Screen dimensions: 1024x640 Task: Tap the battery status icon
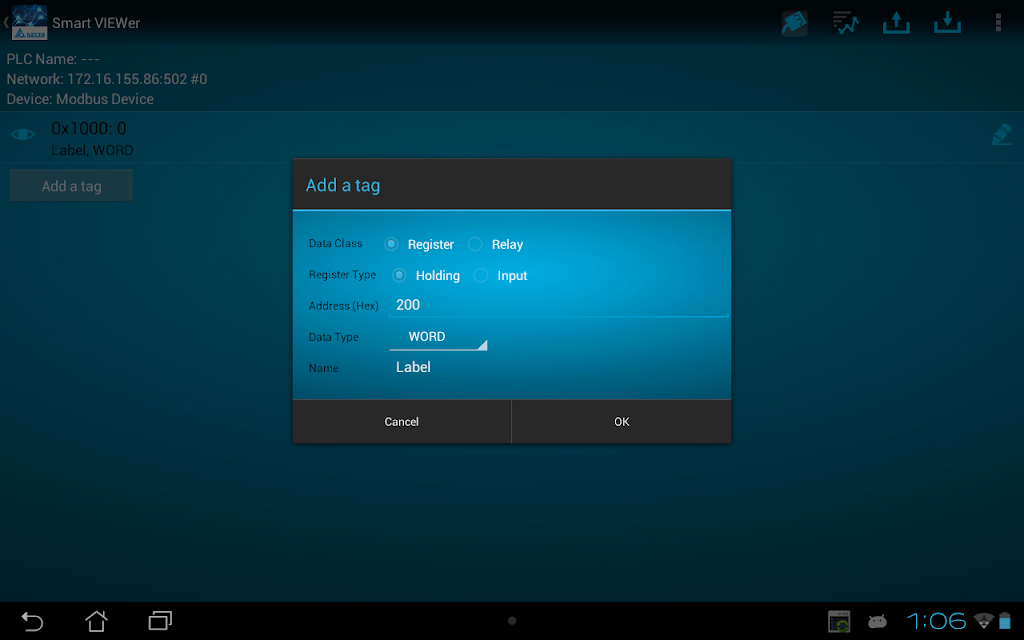pyautogui.click(x=1005, y=621)
